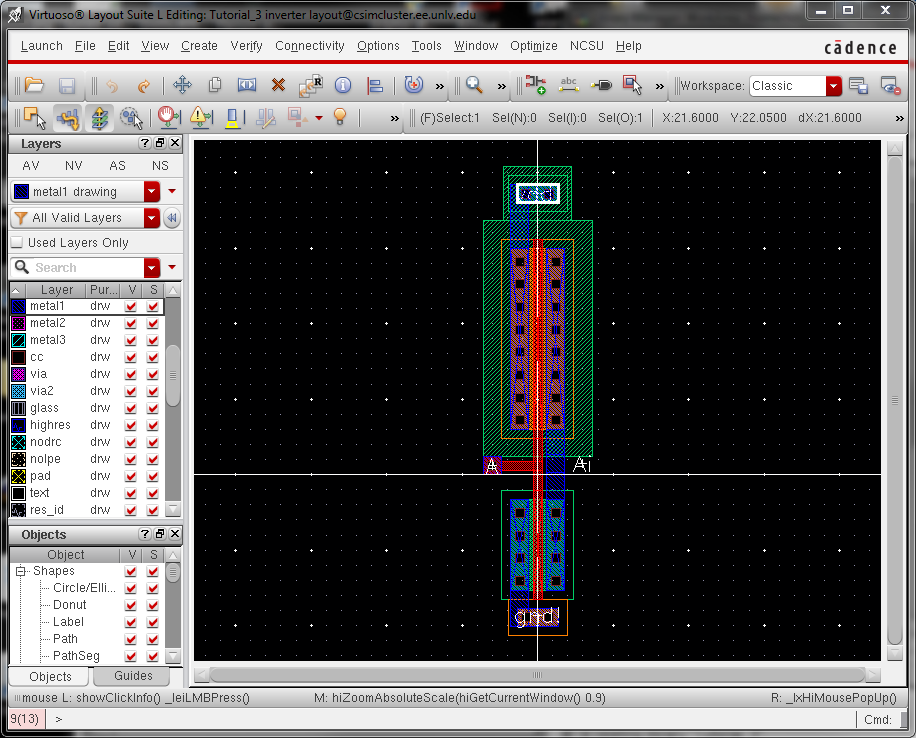Toggle selectable checkbox for via layer

tap(153, 374)
